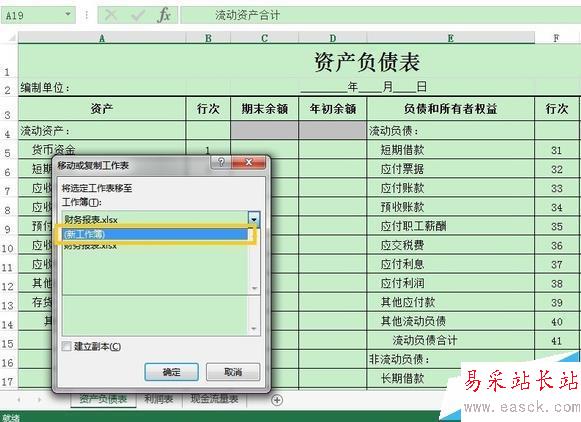
Task: Select column F header
Action: 556,38
